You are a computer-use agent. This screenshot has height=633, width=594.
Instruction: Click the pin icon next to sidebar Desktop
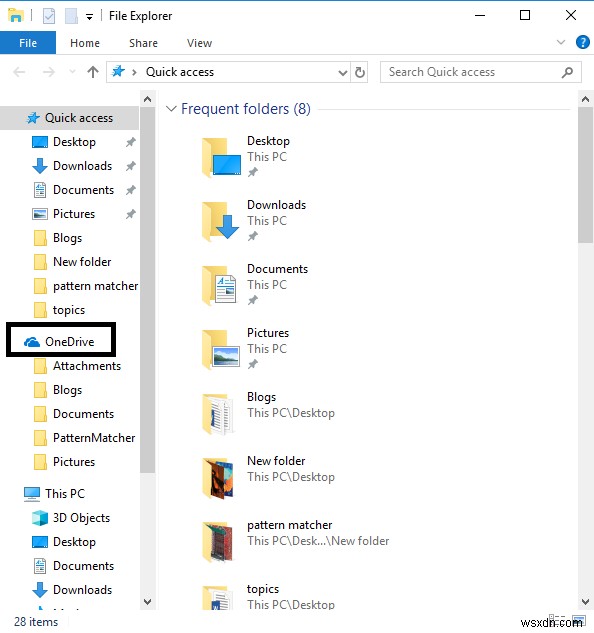(130, 142)
